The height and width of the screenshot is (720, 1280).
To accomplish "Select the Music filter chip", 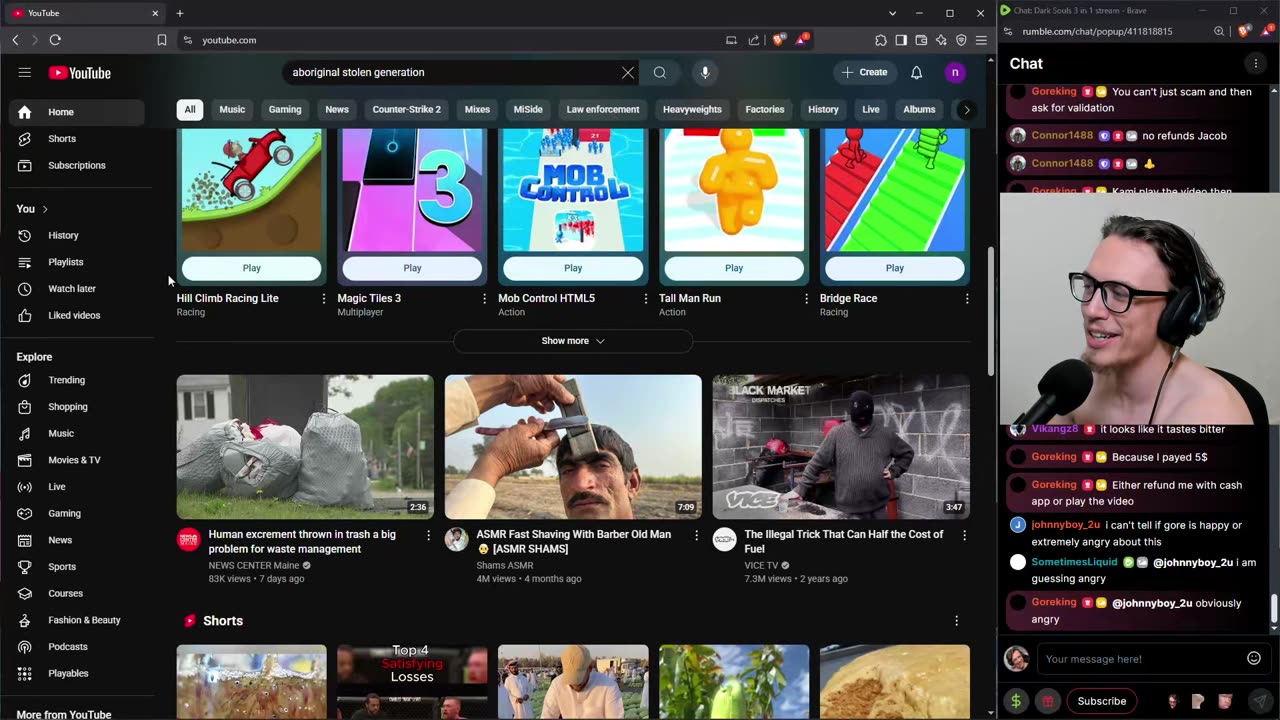I will [x=232, y=110].
